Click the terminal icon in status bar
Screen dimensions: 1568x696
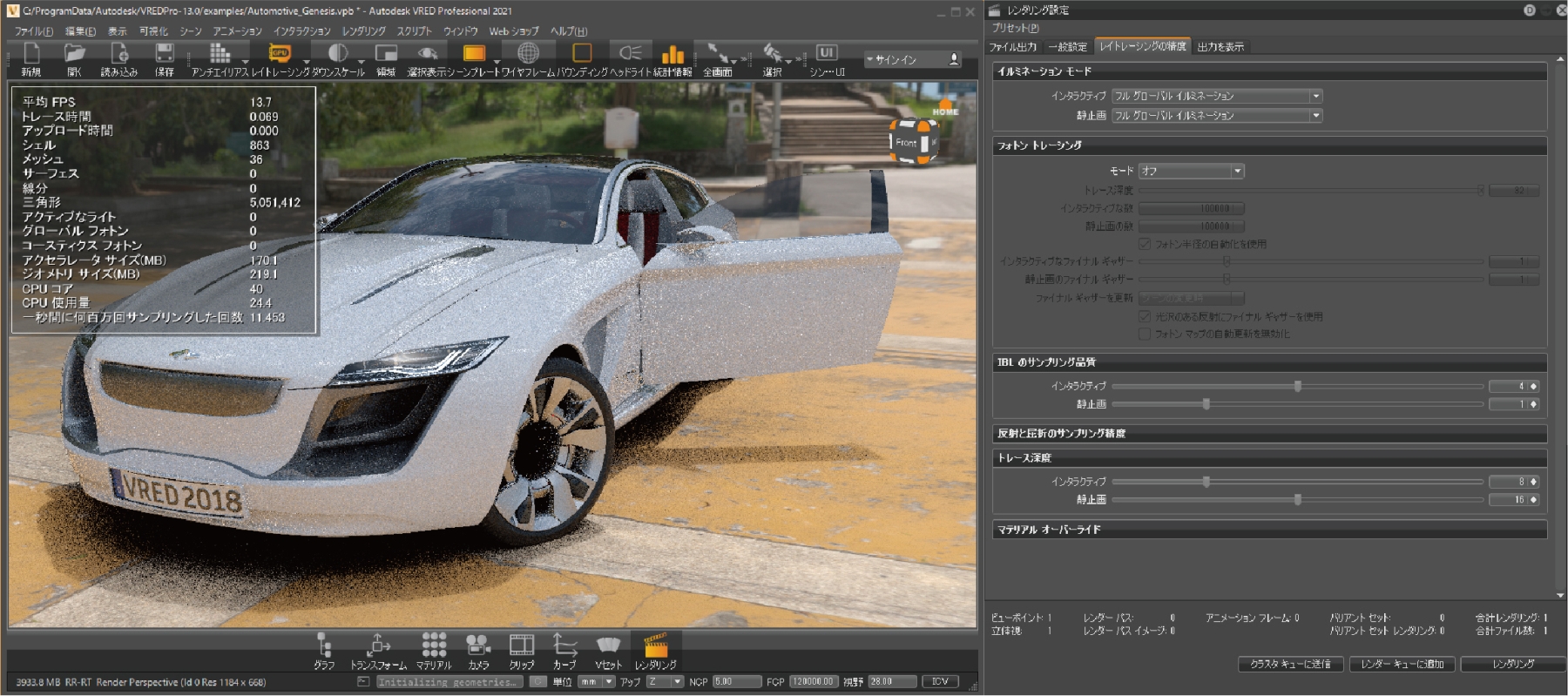(363, 682)
